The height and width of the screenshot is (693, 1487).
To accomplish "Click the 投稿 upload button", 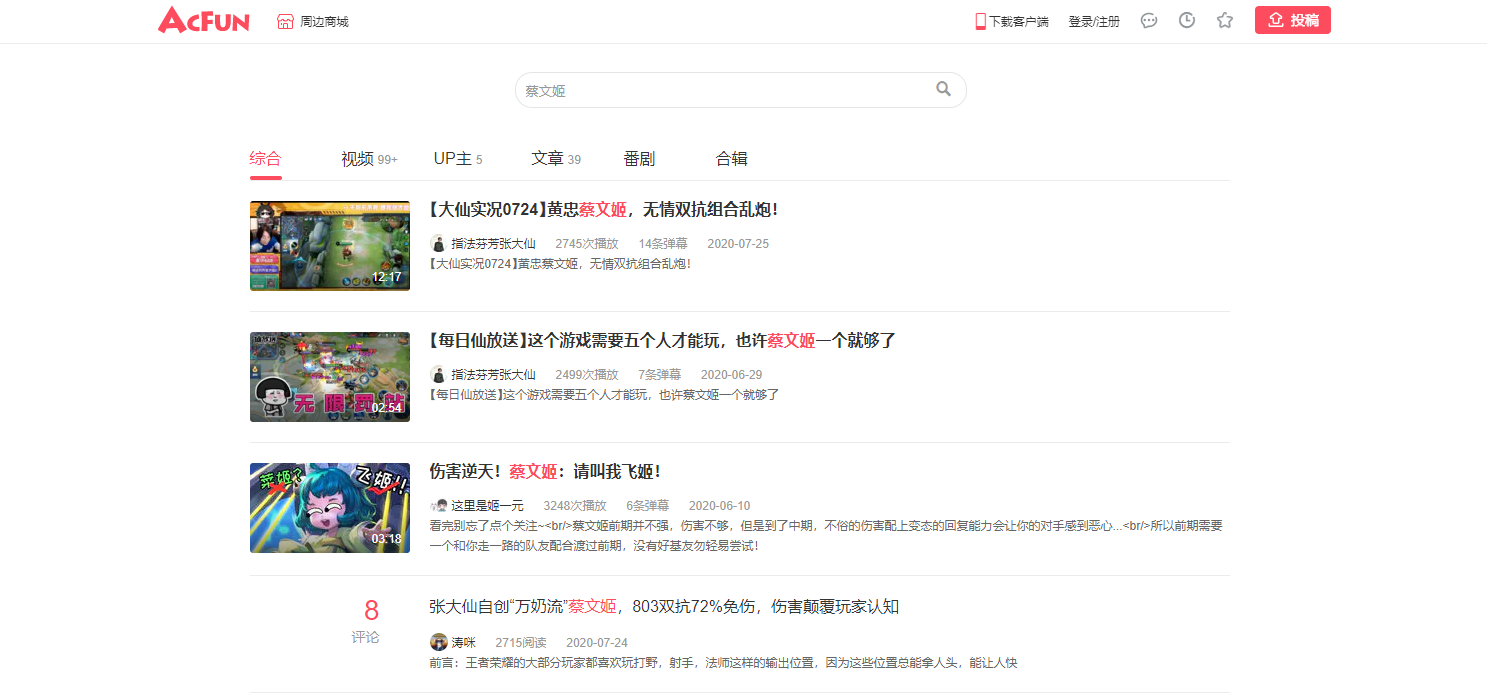I will tap(1293, 20).
